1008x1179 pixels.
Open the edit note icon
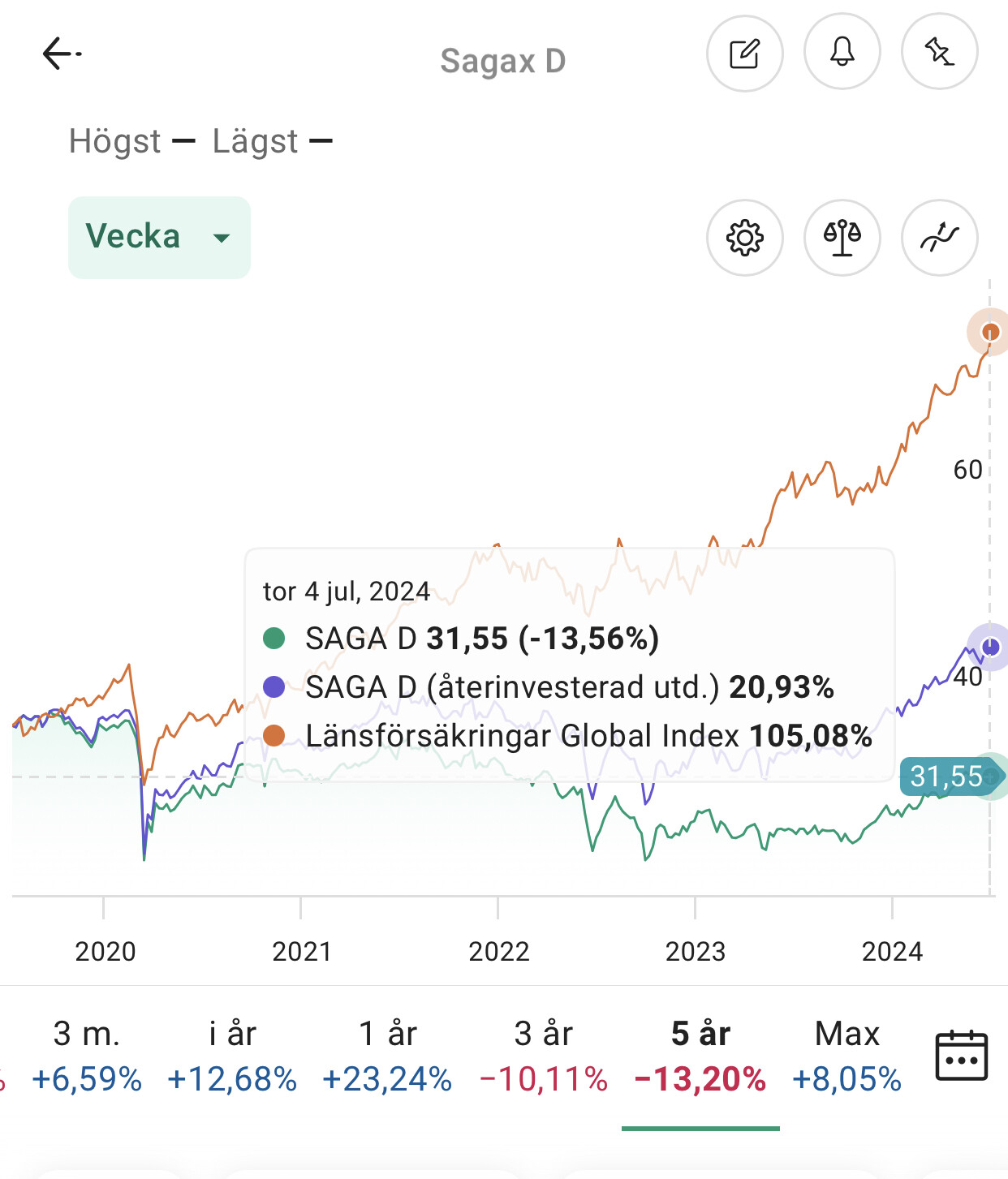click(x=744, y=54)
